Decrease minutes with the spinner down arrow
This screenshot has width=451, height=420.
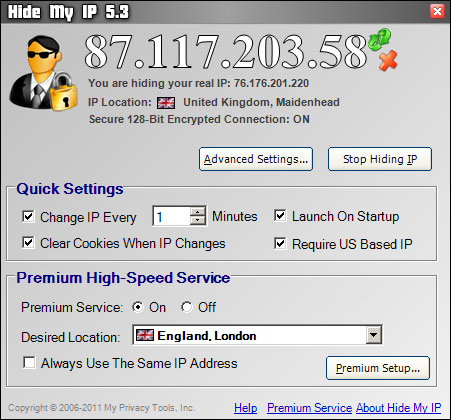click(x=198, y=220)
